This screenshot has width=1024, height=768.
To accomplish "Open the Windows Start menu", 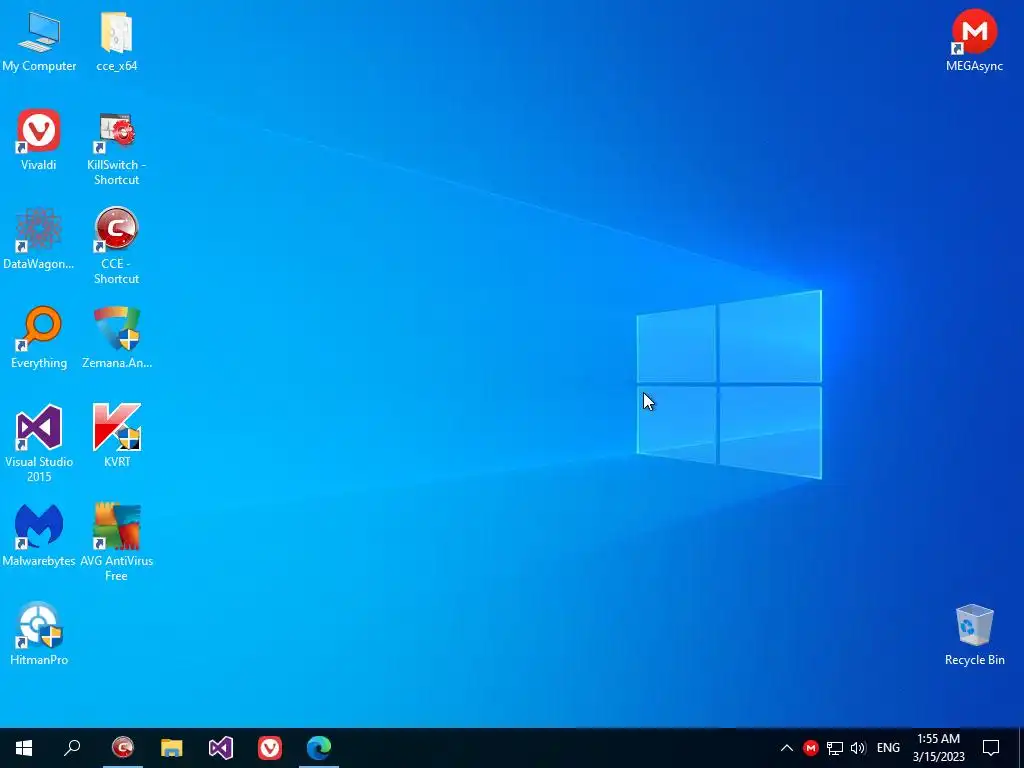I will (24, 748).
